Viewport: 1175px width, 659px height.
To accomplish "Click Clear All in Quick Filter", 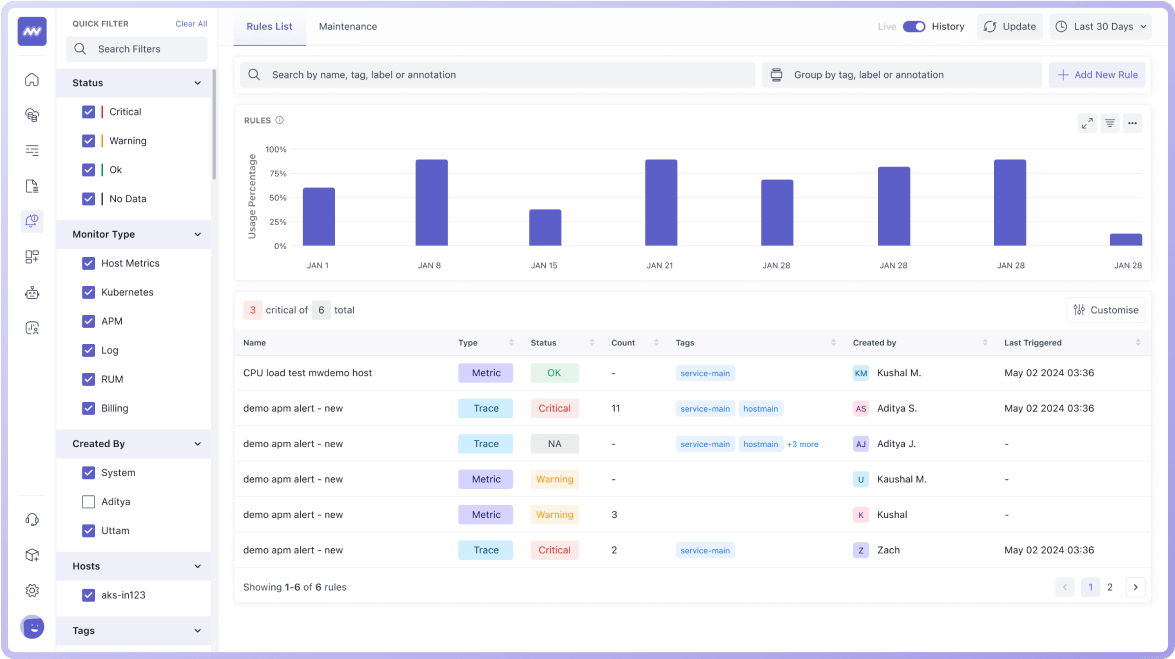I will (x=191, y=24).
